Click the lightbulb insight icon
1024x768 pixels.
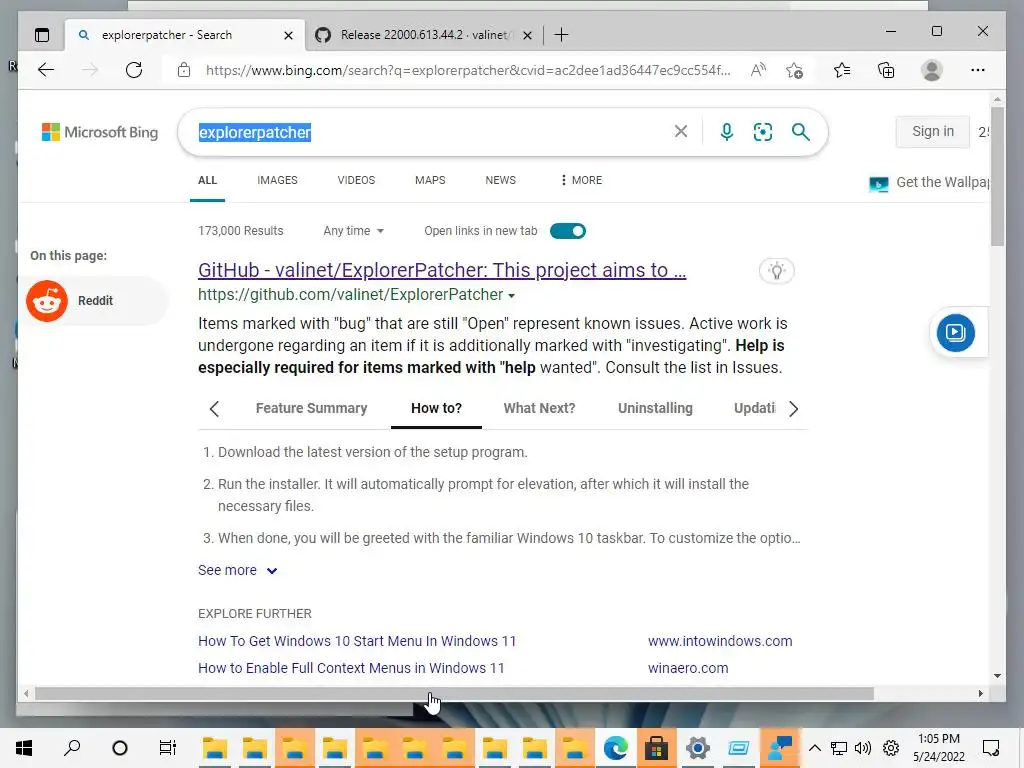click(776, 270)
